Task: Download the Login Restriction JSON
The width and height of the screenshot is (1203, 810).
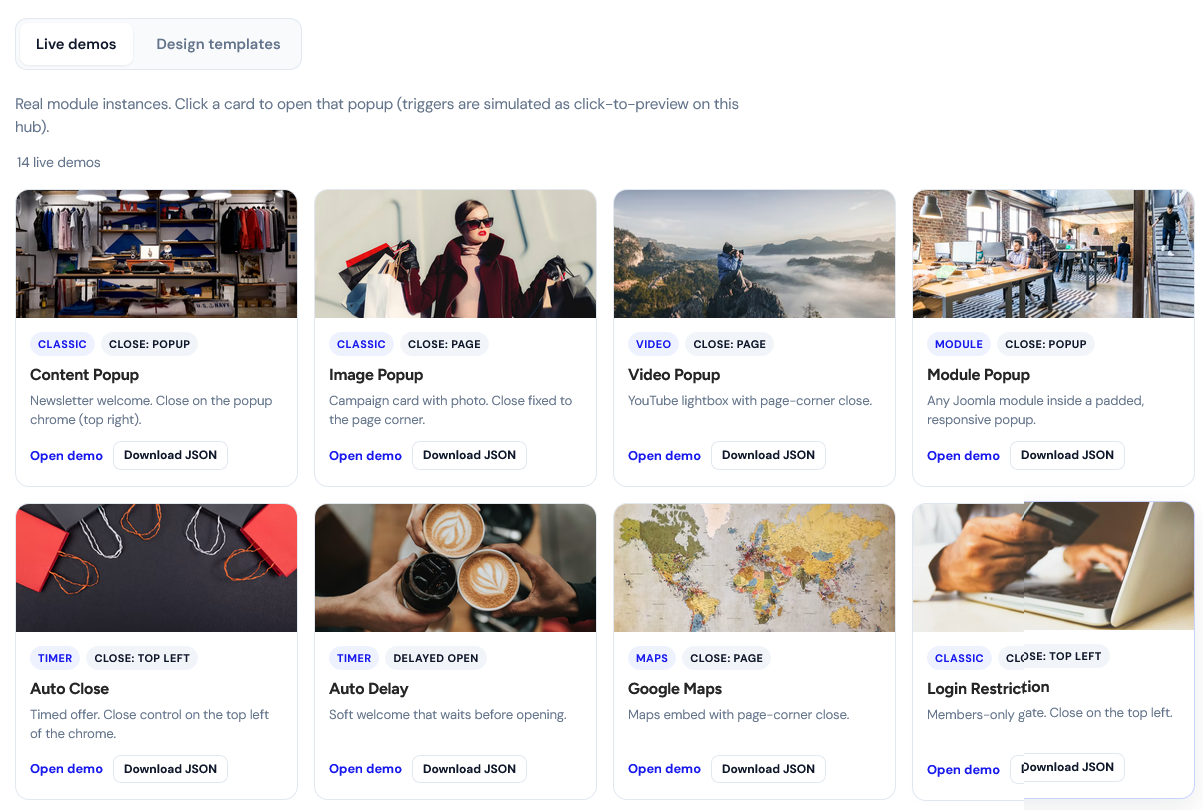Action: pos(1067,768)
